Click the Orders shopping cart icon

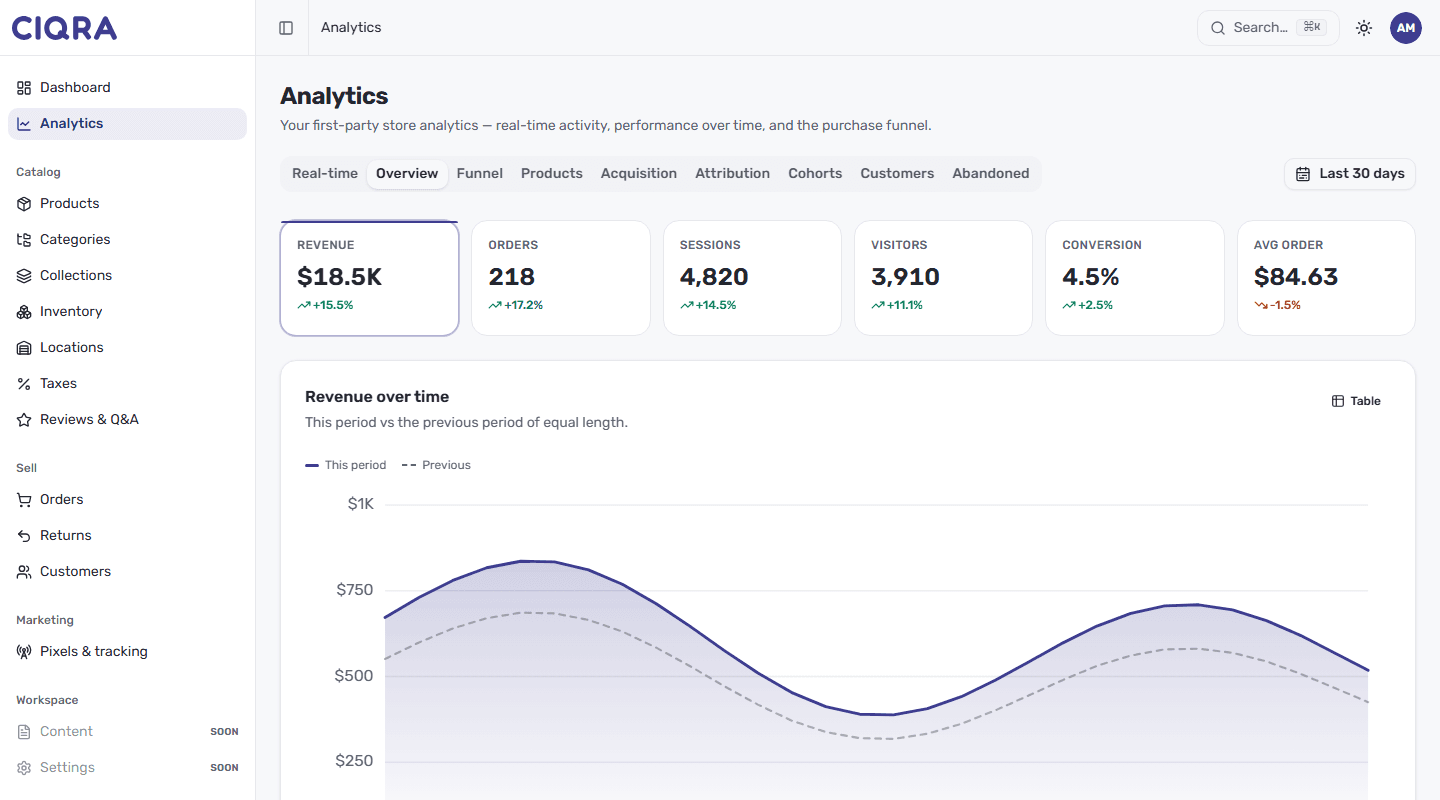(24, 500)
